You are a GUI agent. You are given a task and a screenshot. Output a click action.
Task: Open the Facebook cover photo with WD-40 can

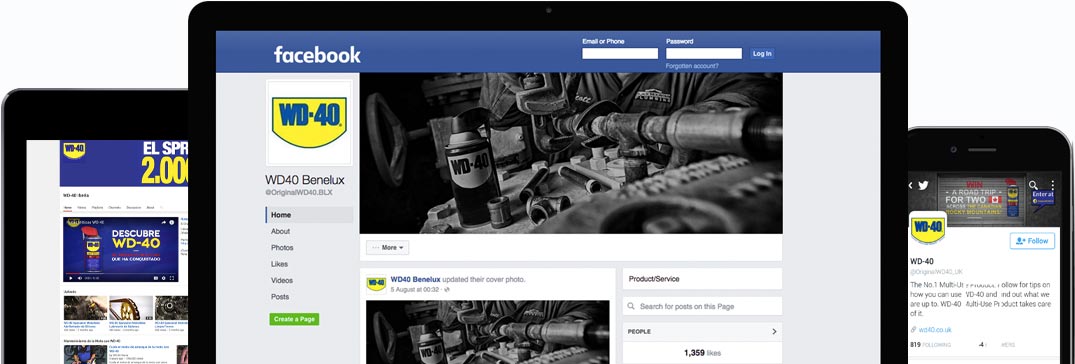click(x=570, y=154)
